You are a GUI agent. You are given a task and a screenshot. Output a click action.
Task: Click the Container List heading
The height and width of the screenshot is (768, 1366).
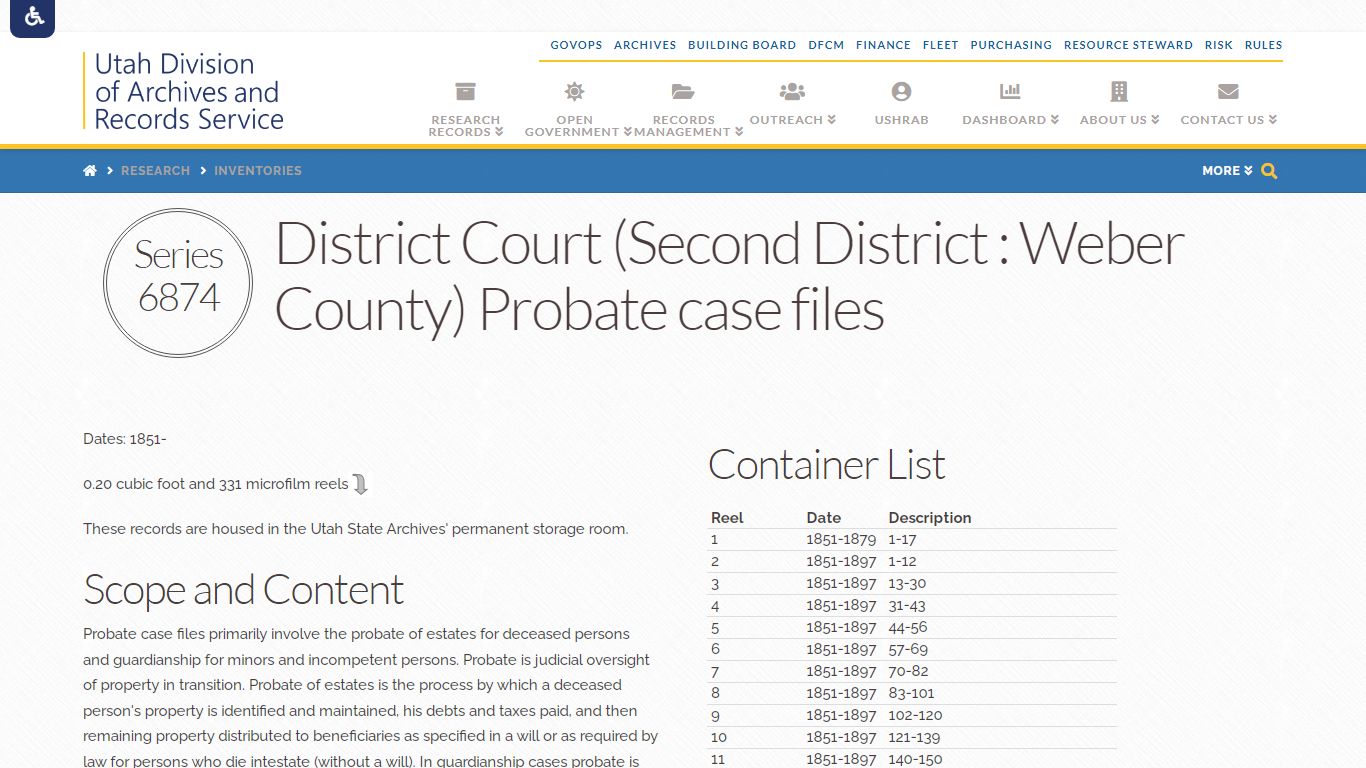[x=826, y=465]
